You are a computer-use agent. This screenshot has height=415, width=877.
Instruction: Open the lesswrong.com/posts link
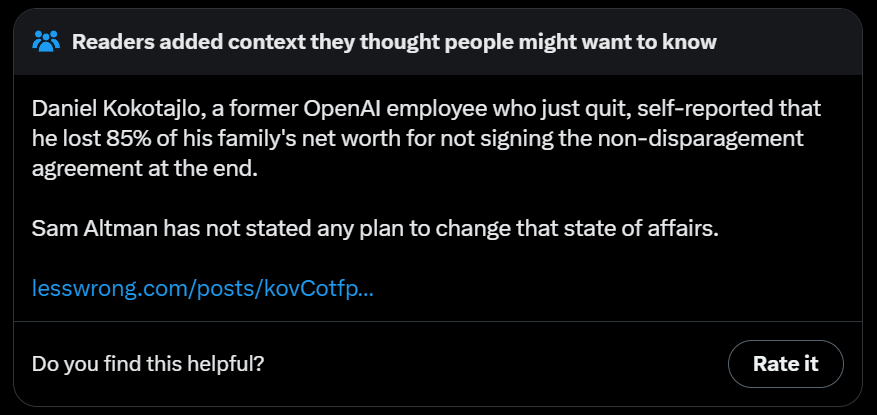[x=202, y=289]
